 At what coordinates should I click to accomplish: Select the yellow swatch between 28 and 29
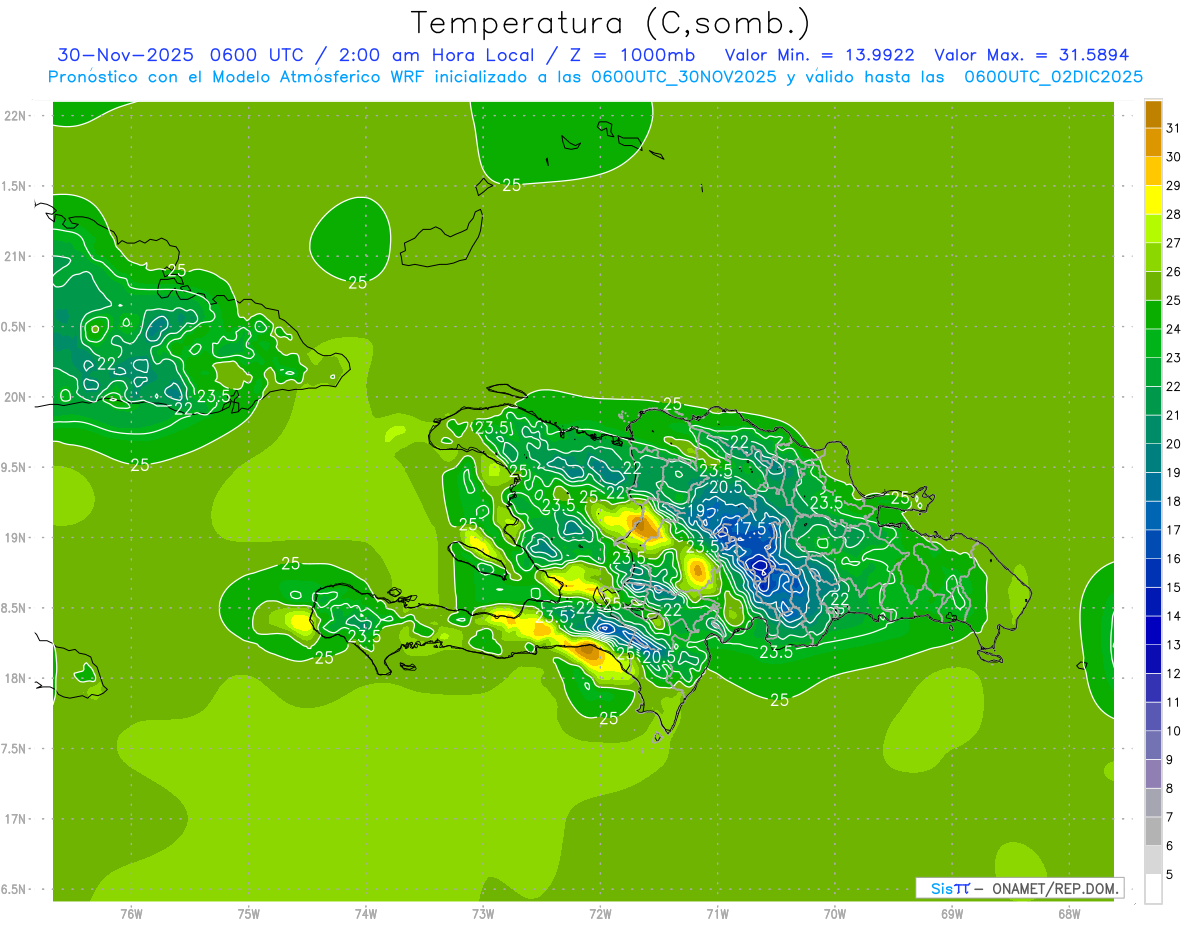click(1153, 199)
